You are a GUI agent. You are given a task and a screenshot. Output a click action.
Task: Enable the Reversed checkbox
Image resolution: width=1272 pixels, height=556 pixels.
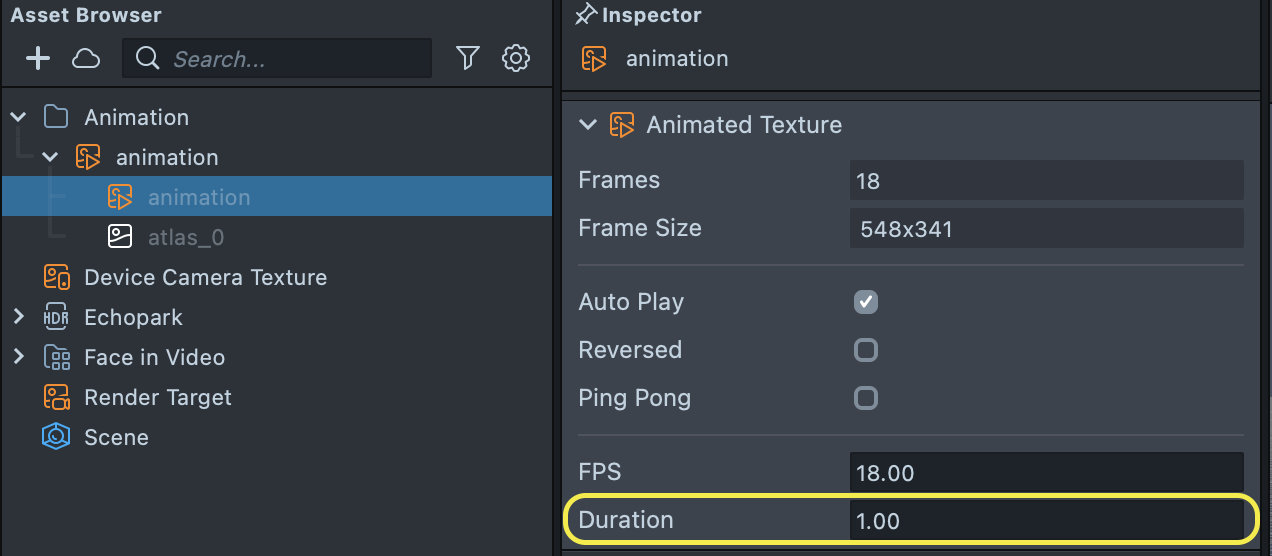pyautogui.click(x=866, y=350)
